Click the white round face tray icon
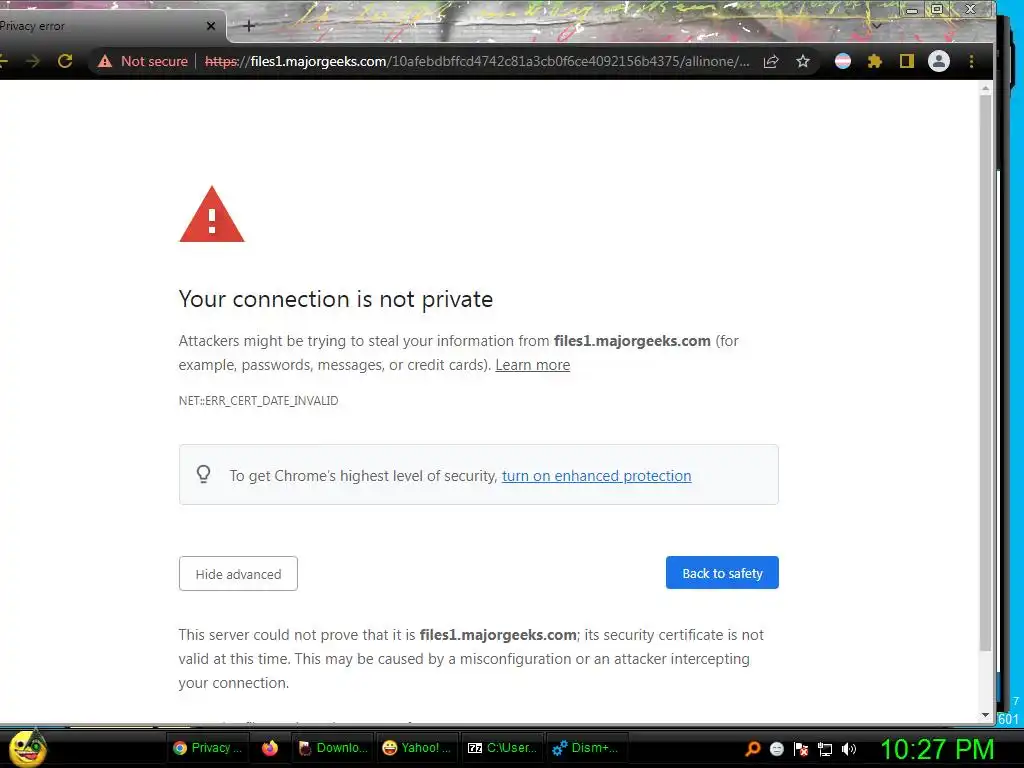1024x768 pixels. coord(776,749)
